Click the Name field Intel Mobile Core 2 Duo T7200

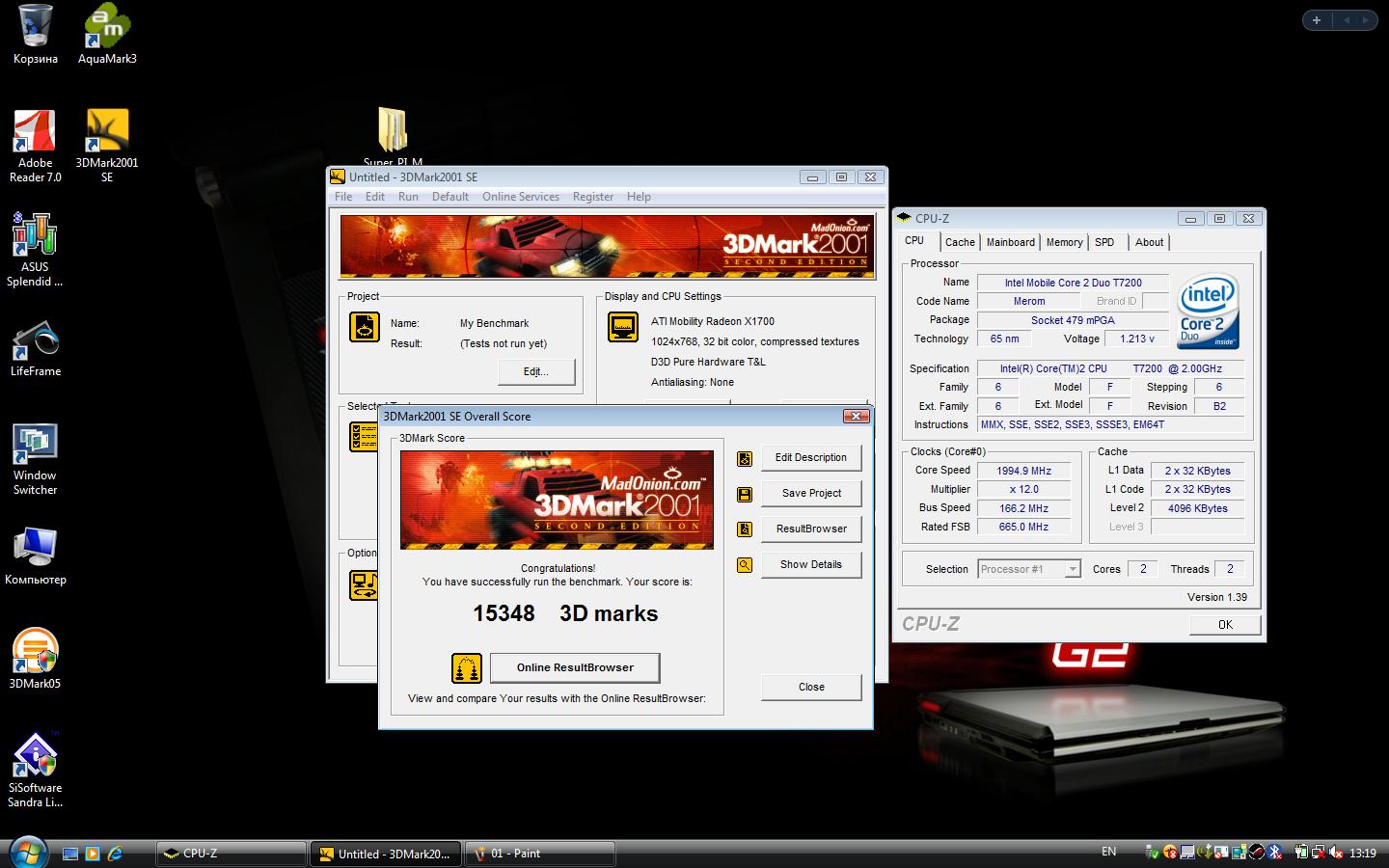1073,283
